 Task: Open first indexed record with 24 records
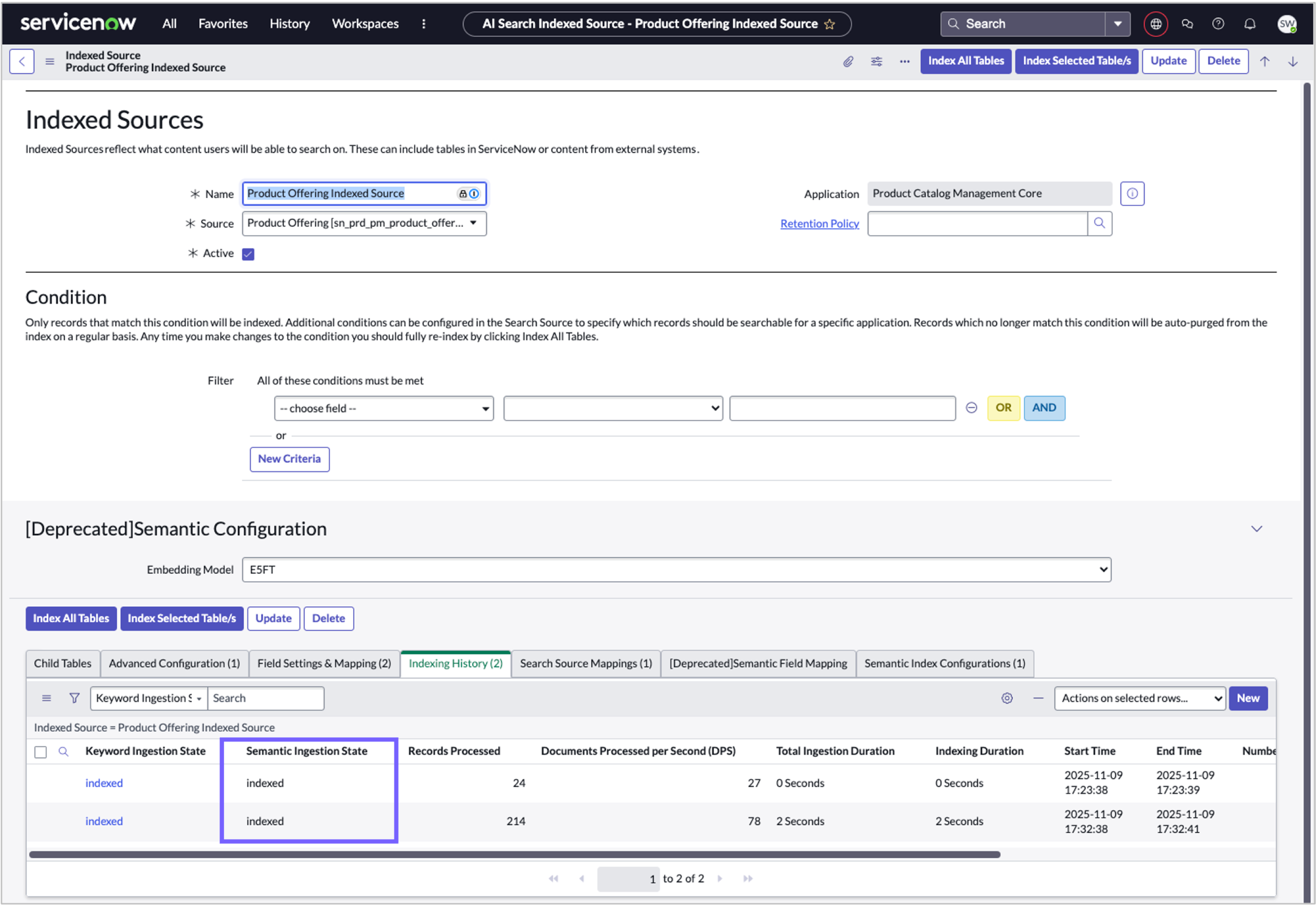click(104, 783)
